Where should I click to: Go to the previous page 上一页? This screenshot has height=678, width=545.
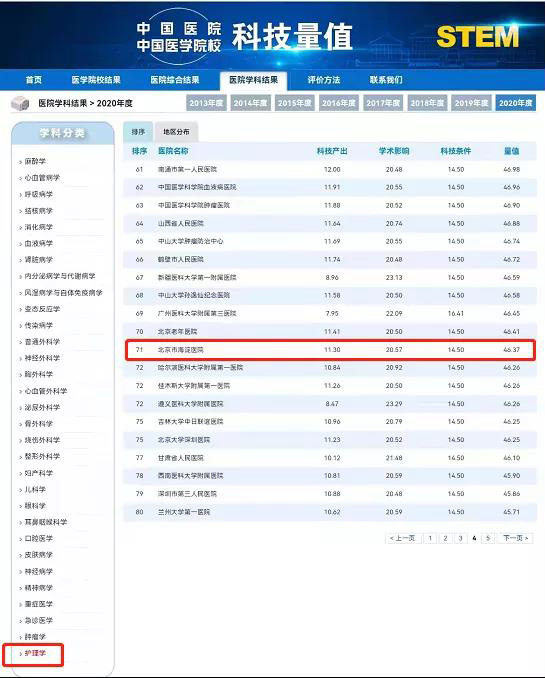coord(403,538)
